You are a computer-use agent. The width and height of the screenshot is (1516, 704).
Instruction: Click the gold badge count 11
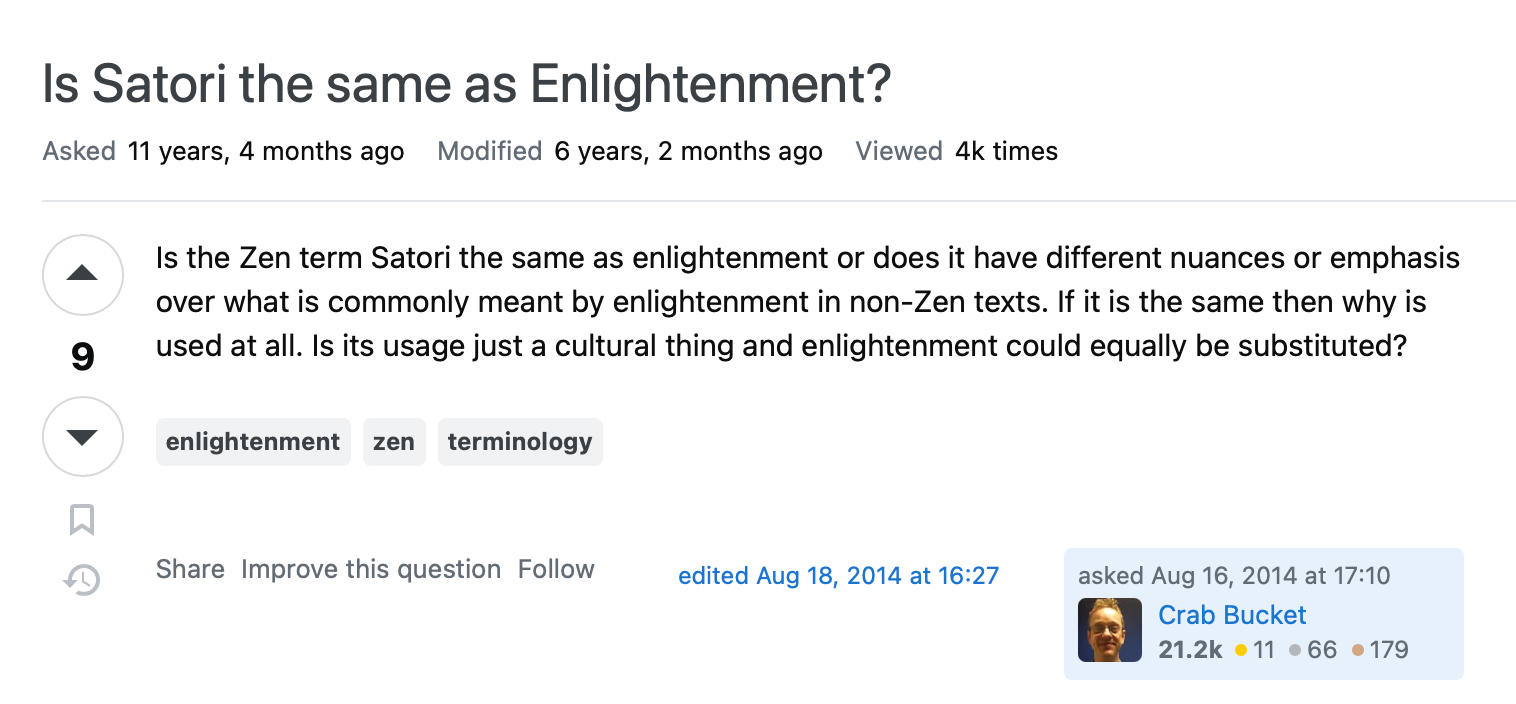(x=1263, y=650)
